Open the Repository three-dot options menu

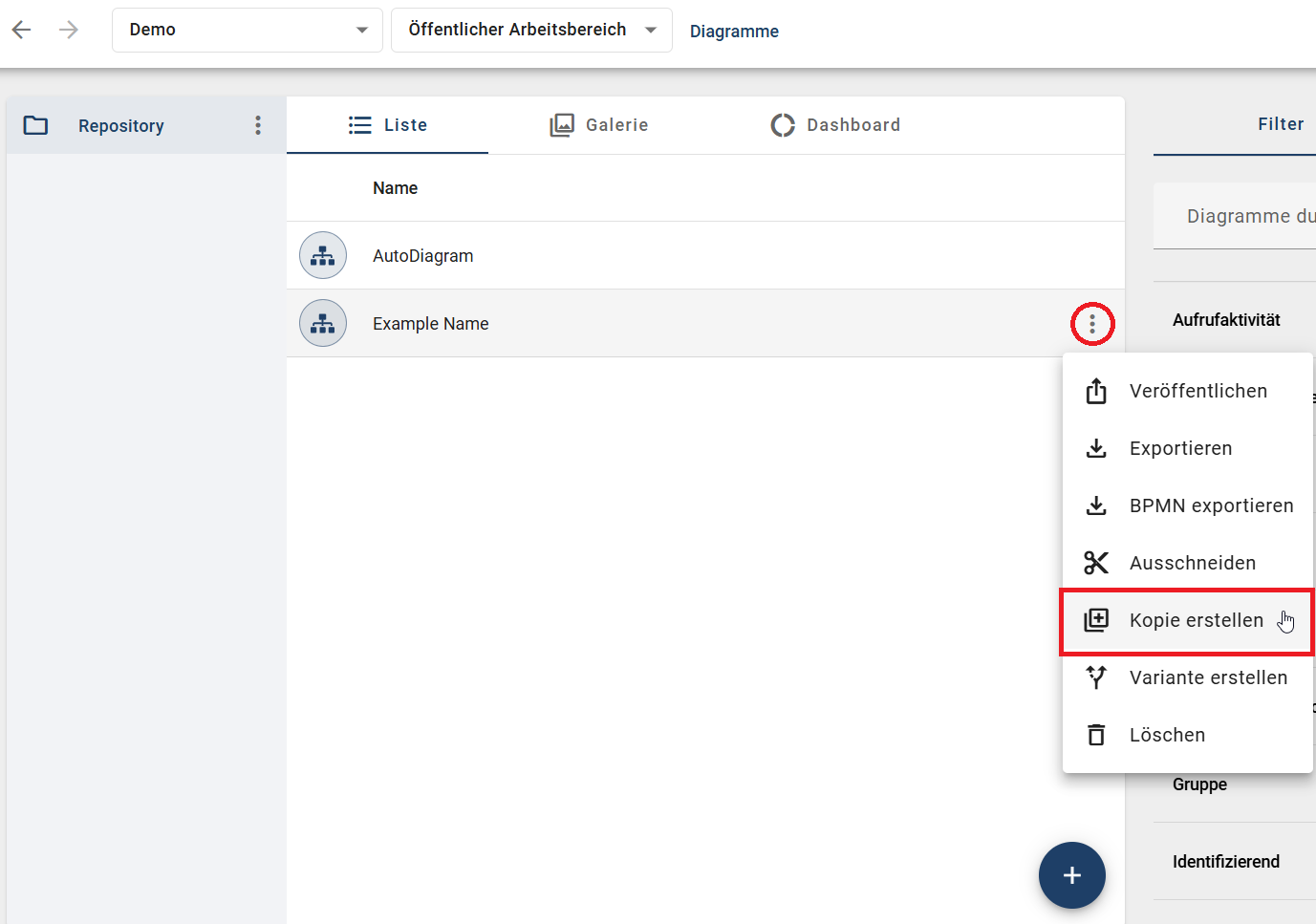258,125
